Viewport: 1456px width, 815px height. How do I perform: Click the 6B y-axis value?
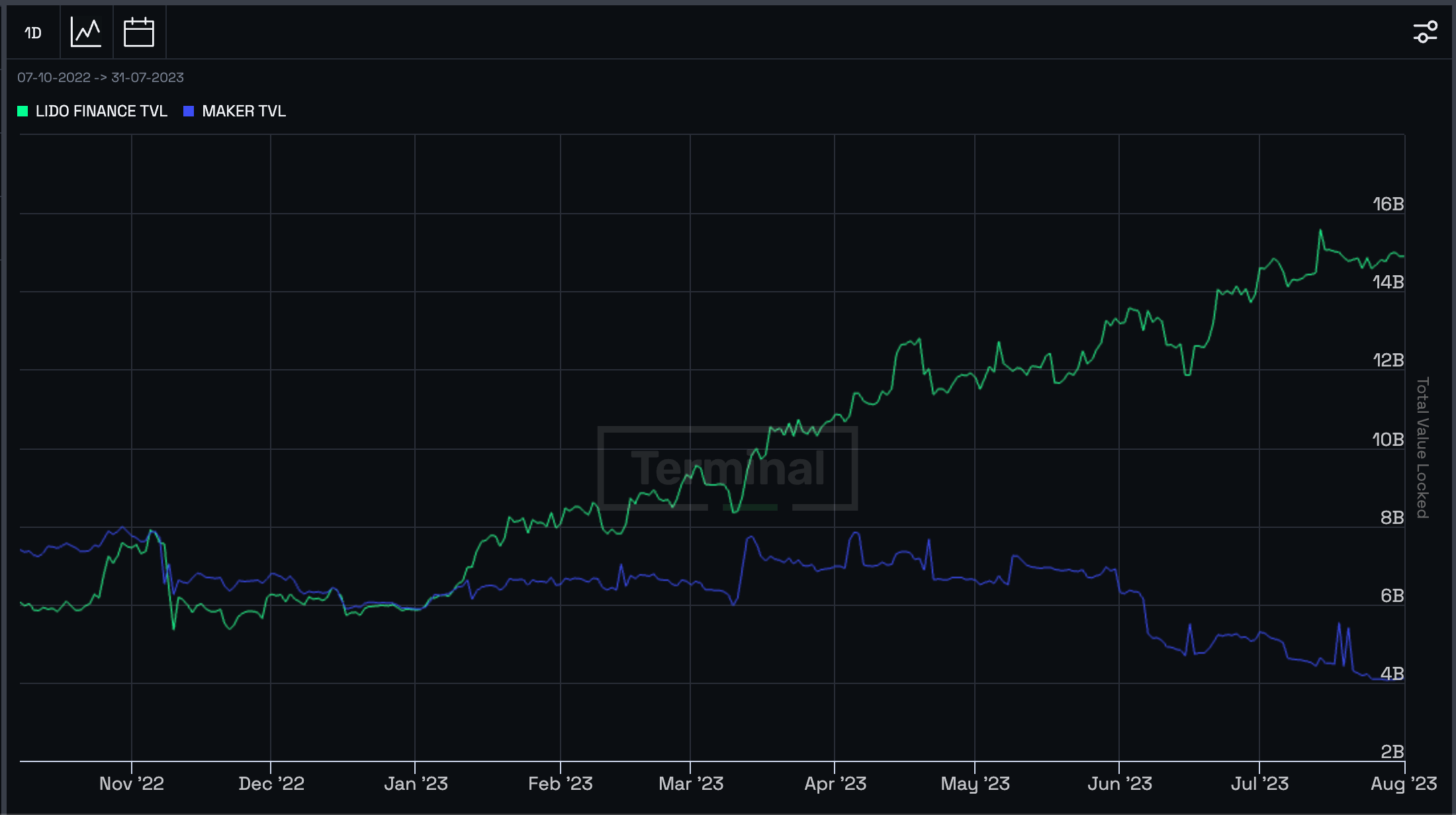point(1392,595)
